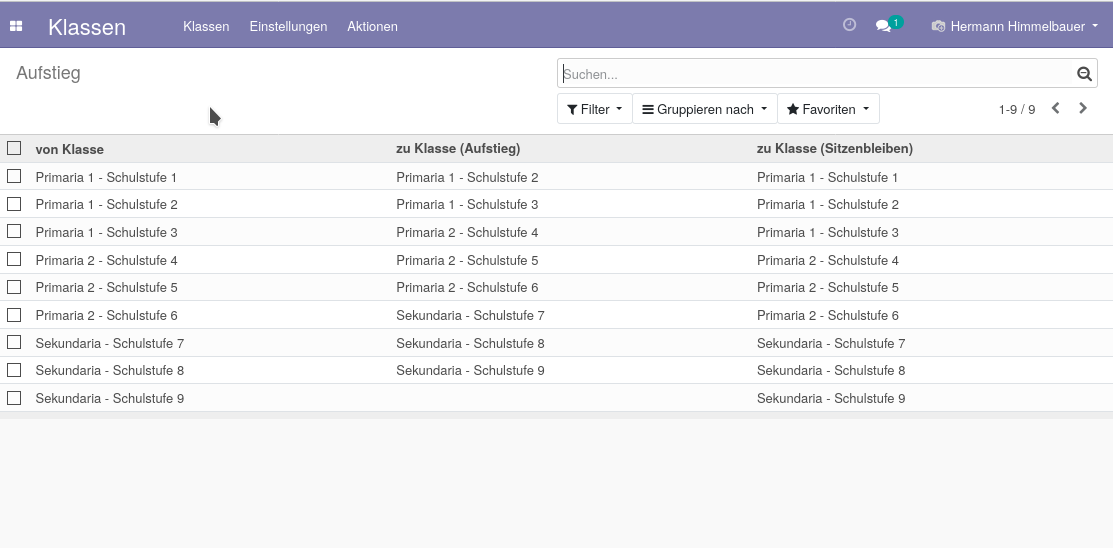Open the conversations chat bubble icon
Image resolution: width=1113 pixels, height=548 pixels.
pyautogui.click(x=883, y=26)
